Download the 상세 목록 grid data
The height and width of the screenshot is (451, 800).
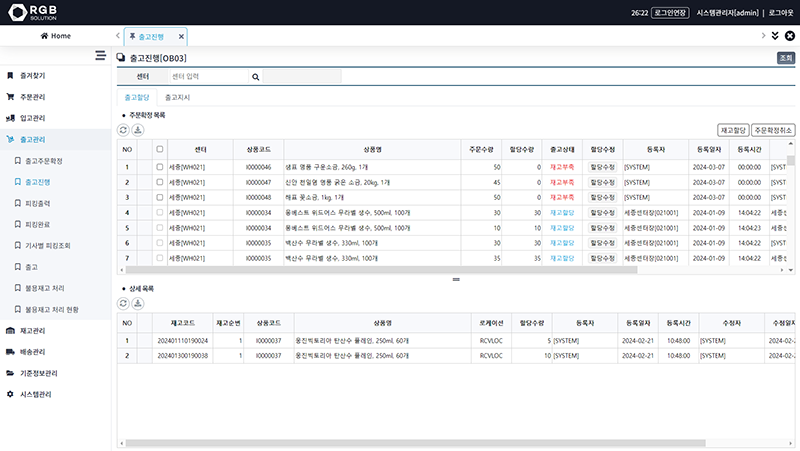[138, 304]
